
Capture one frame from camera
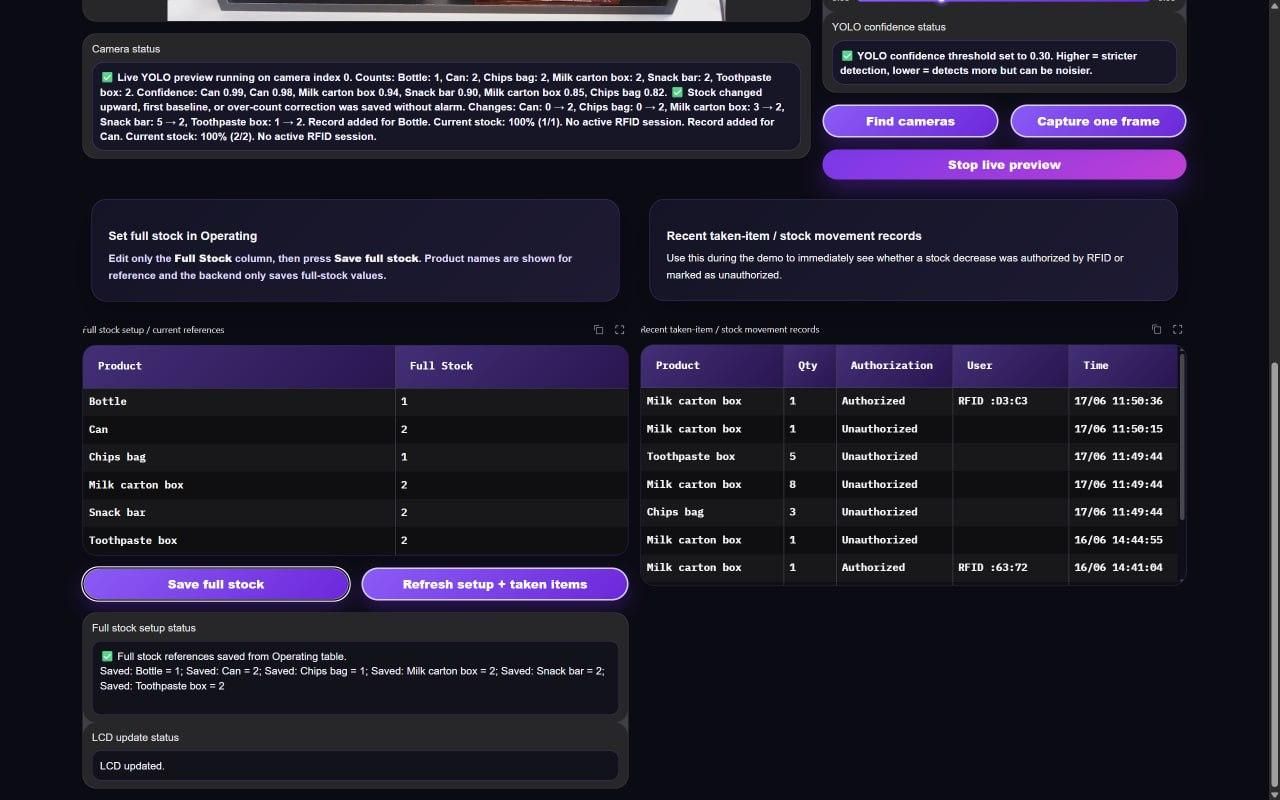[1098, 121]
